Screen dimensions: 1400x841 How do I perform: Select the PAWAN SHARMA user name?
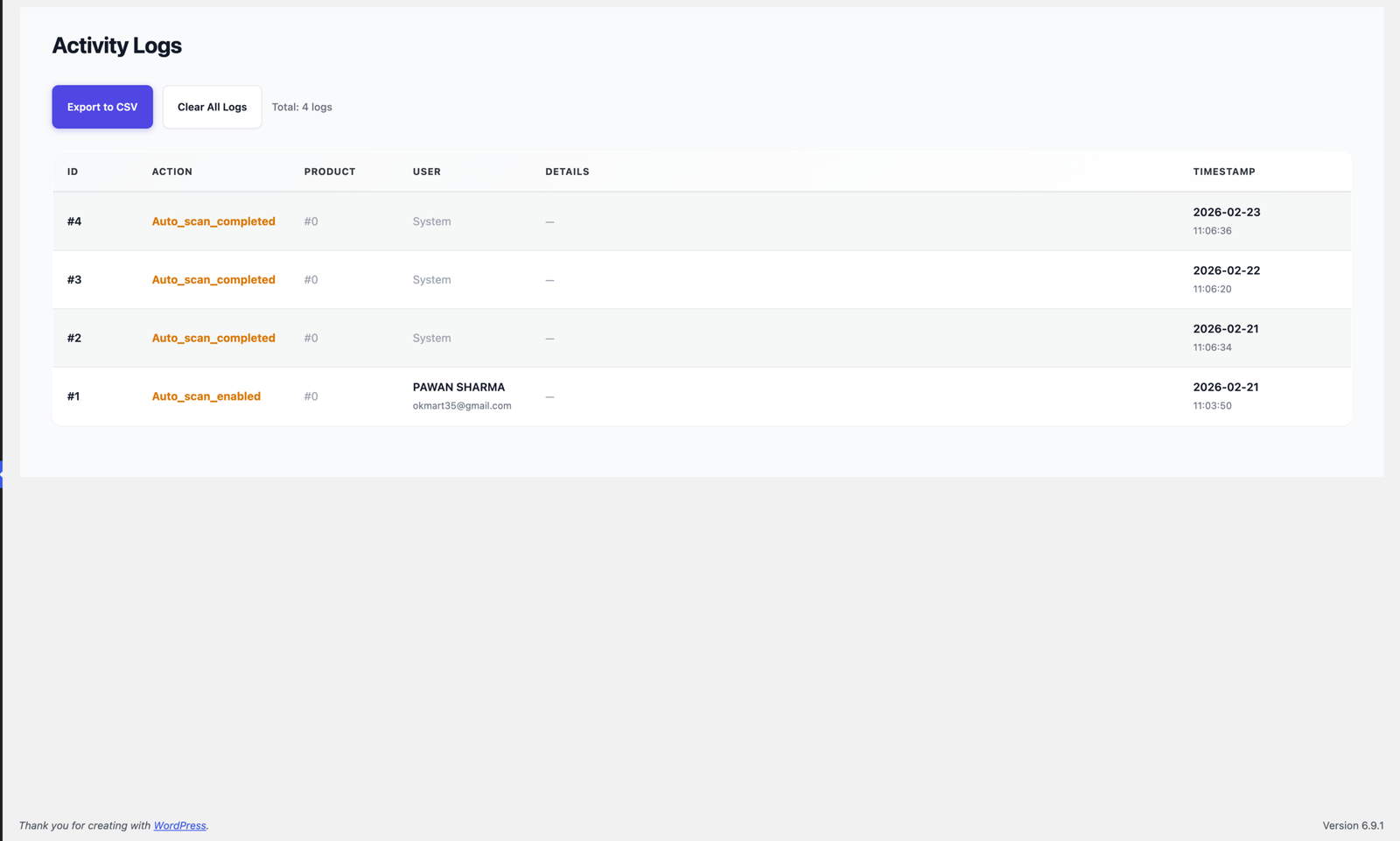[x=458, y=387]
